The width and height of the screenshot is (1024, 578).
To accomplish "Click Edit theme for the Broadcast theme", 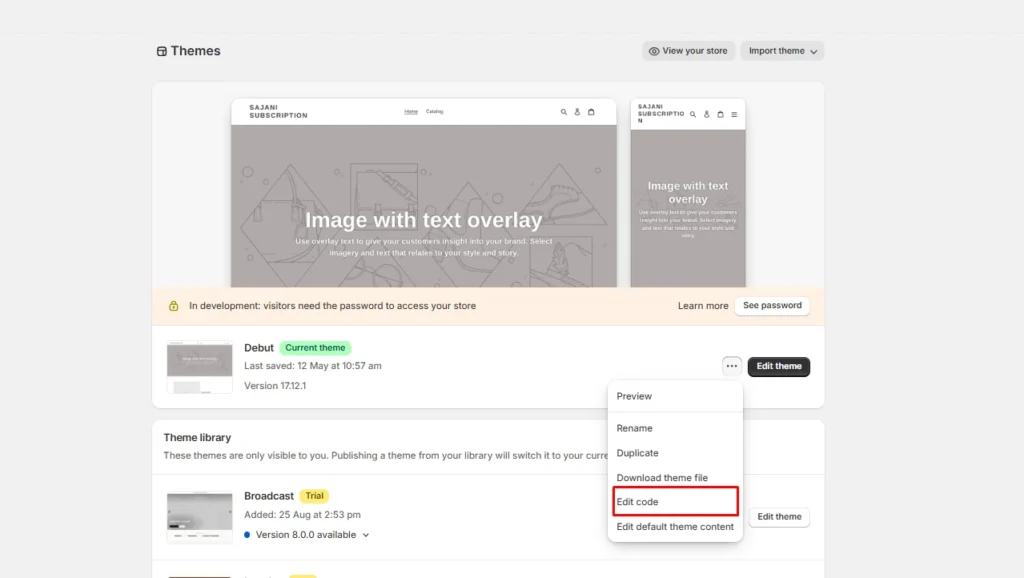I will coord(779,516).
